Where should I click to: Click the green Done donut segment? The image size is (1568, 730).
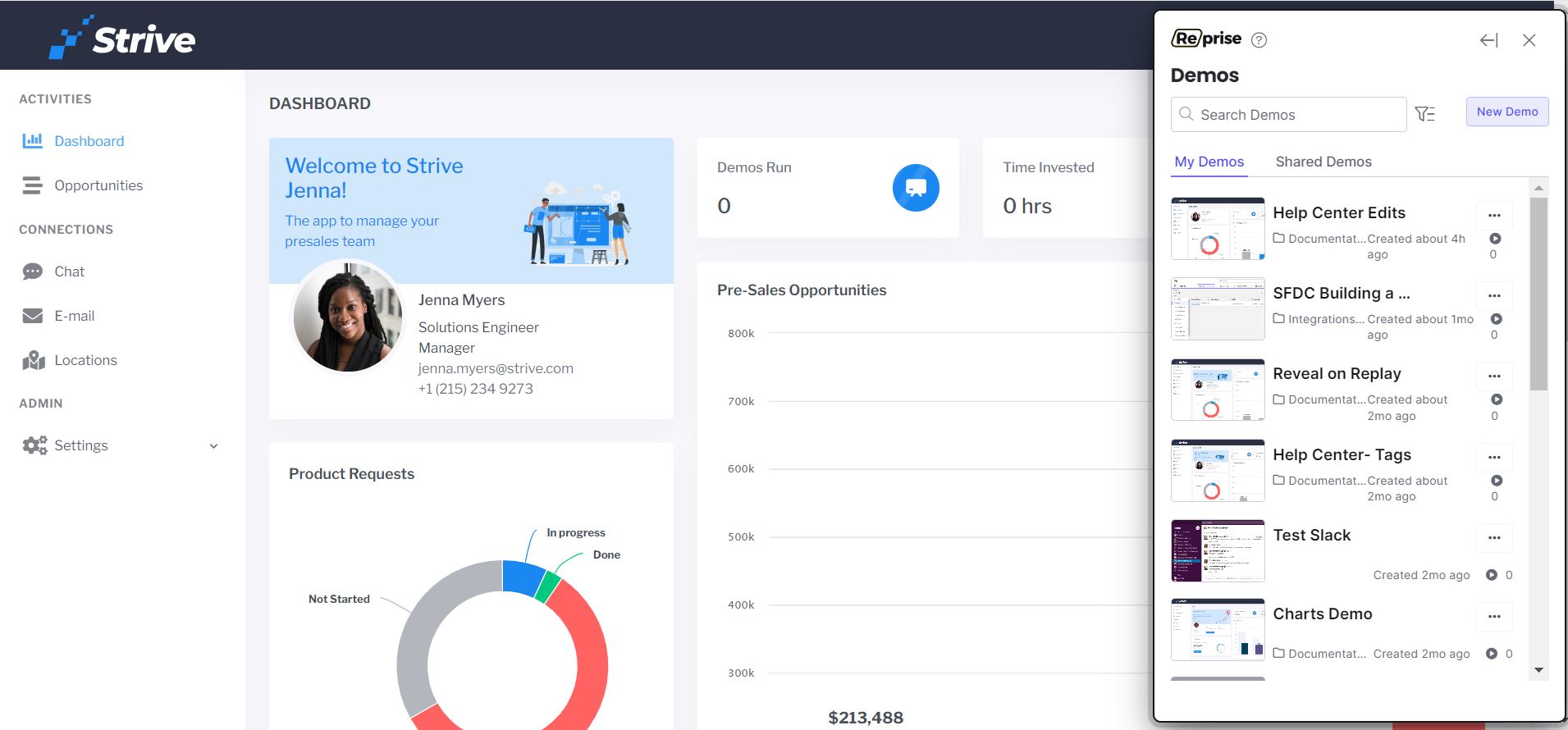coord(548,586)
